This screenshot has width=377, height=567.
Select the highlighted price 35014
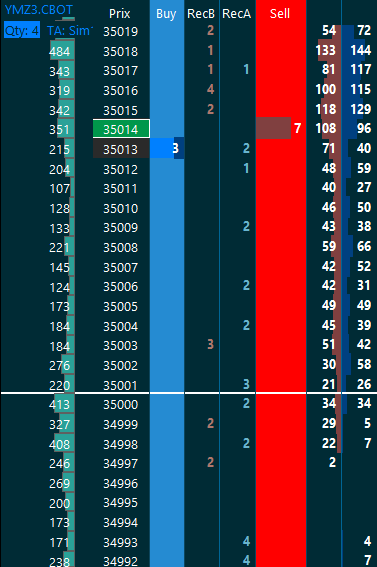click(121, 129)
